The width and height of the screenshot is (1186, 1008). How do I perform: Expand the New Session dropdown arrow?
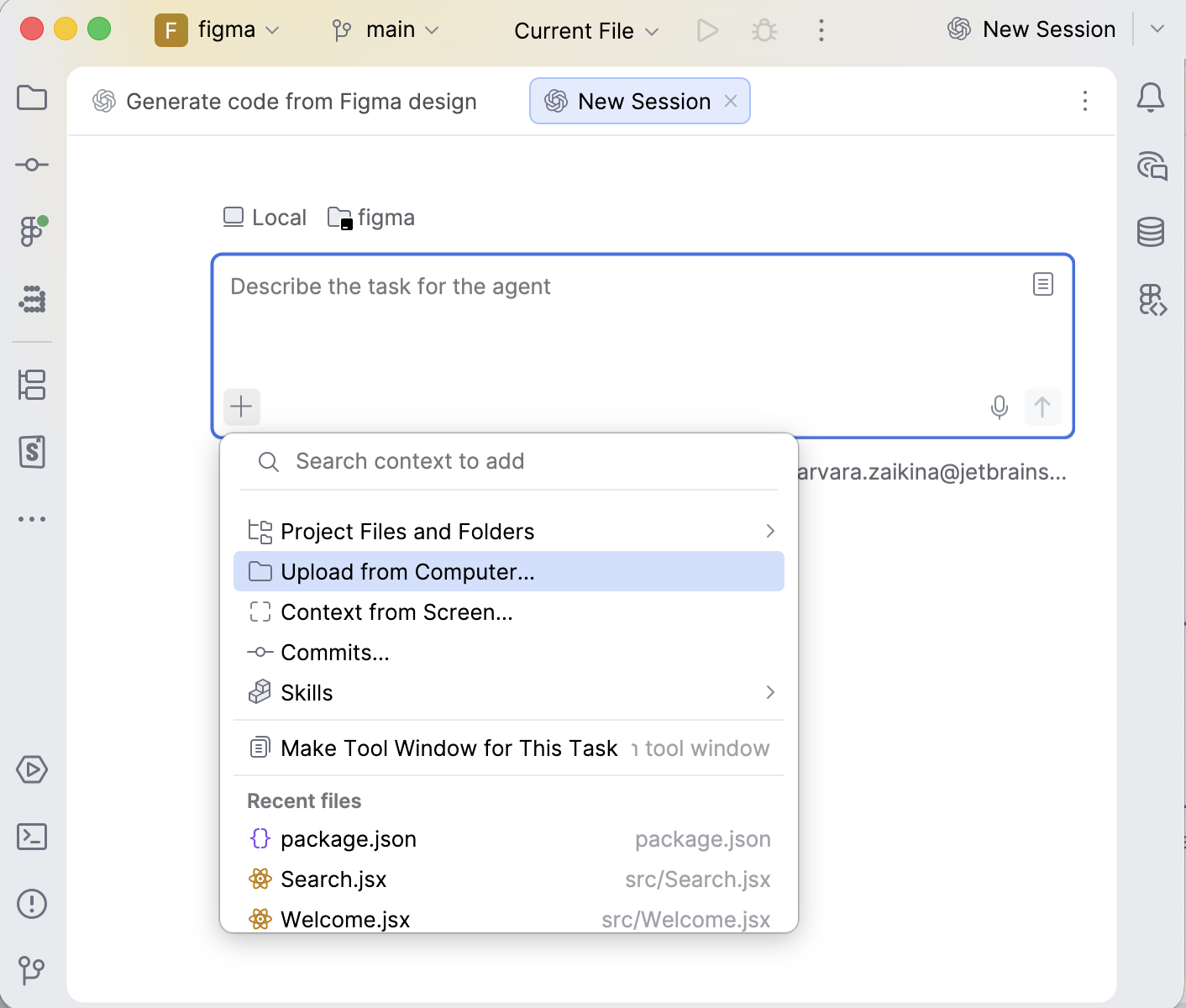click(1157, 29)
